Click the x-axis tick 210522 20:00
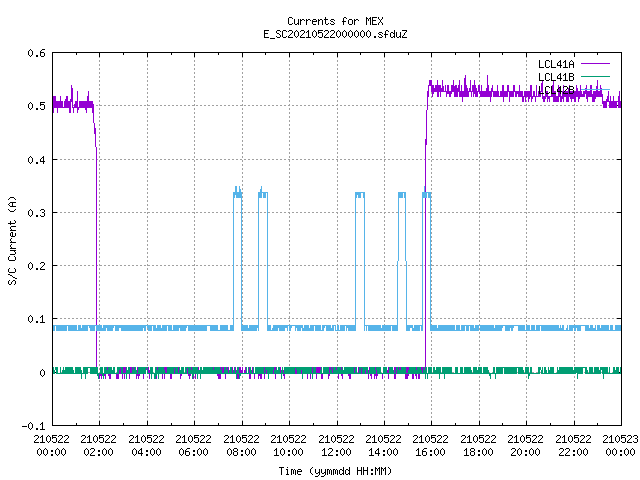This screenshot has height=480, width=640. click(x=525, y=445)
